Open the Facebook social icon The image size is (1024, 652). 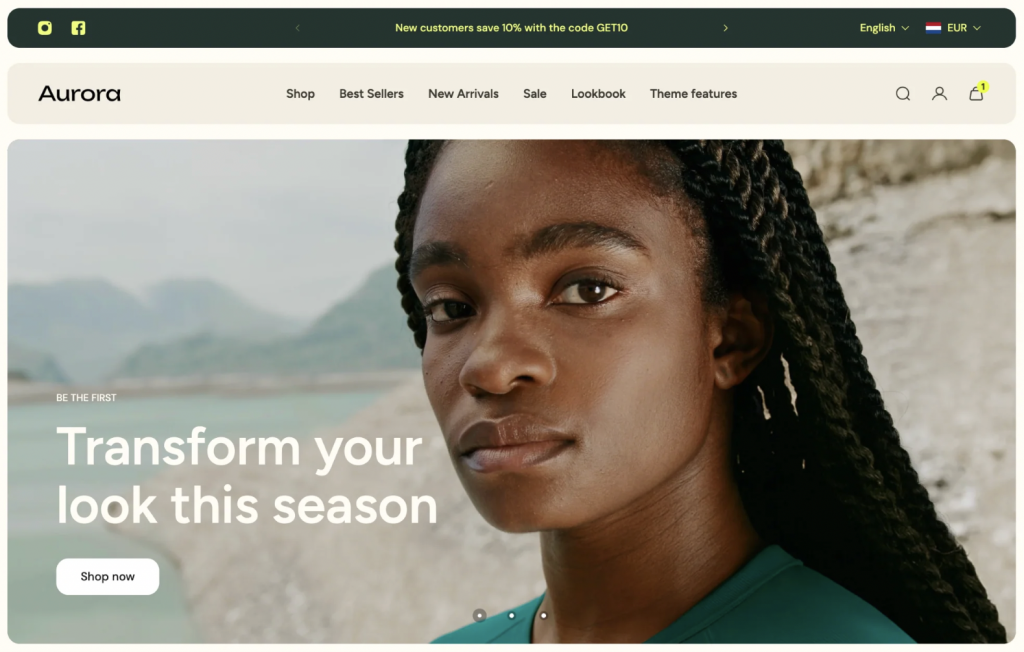pos(78,28)
